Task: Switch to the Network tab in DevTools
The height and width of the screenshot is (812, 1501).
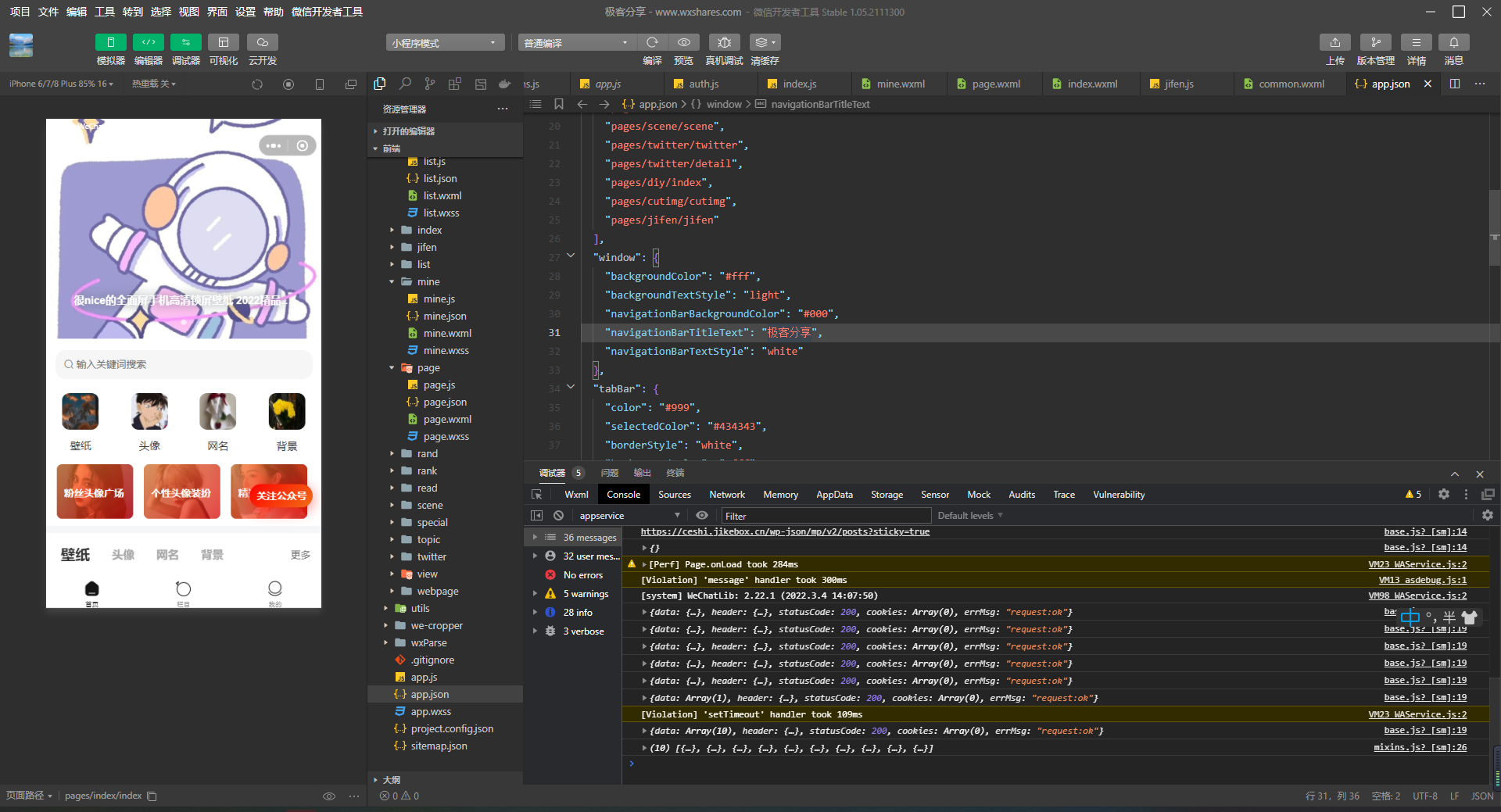Action: point(726,495)
